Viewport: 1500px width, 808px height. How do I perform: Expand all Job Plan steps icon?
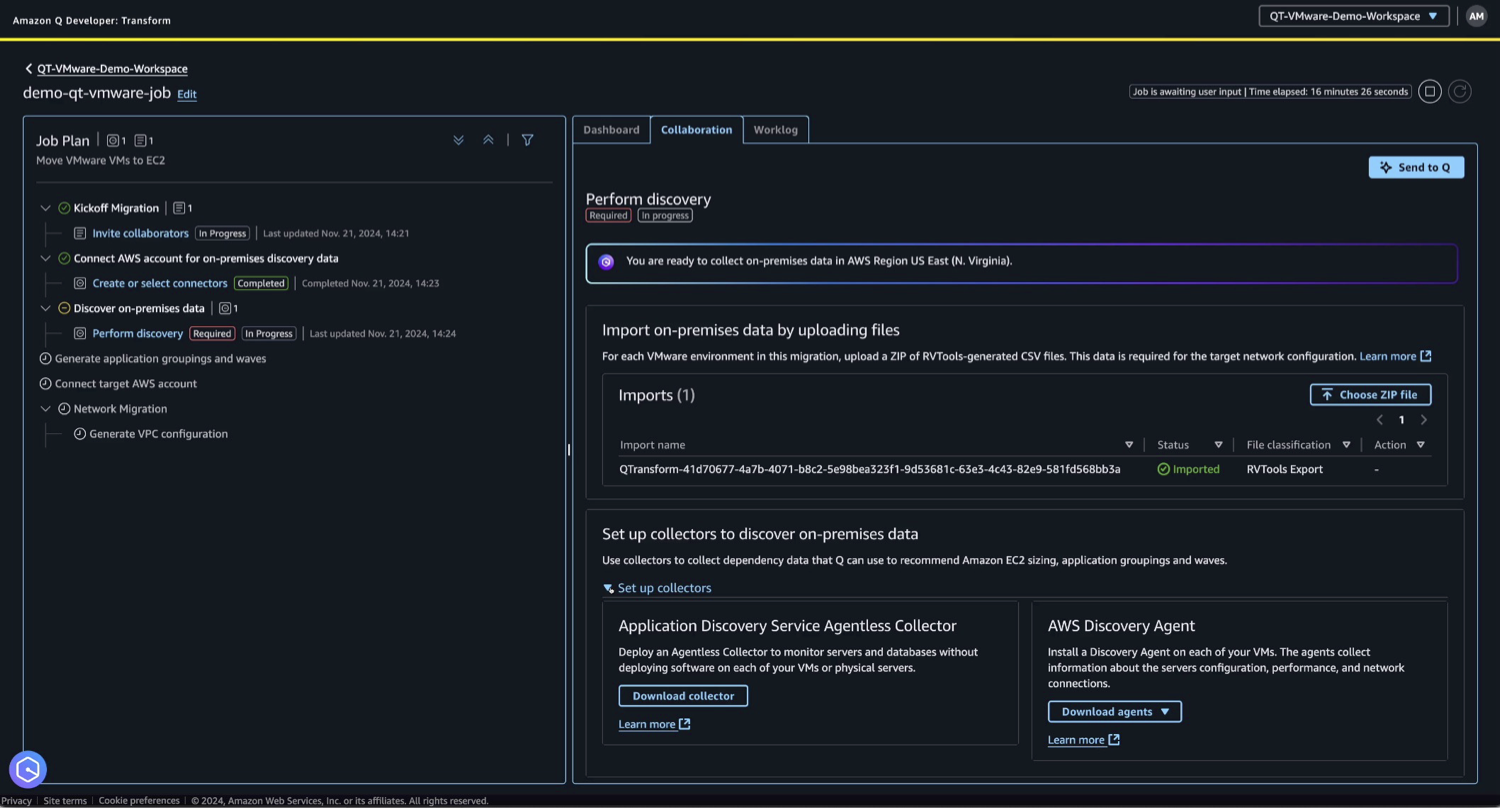pyautogui.click(x=459, y=140)
